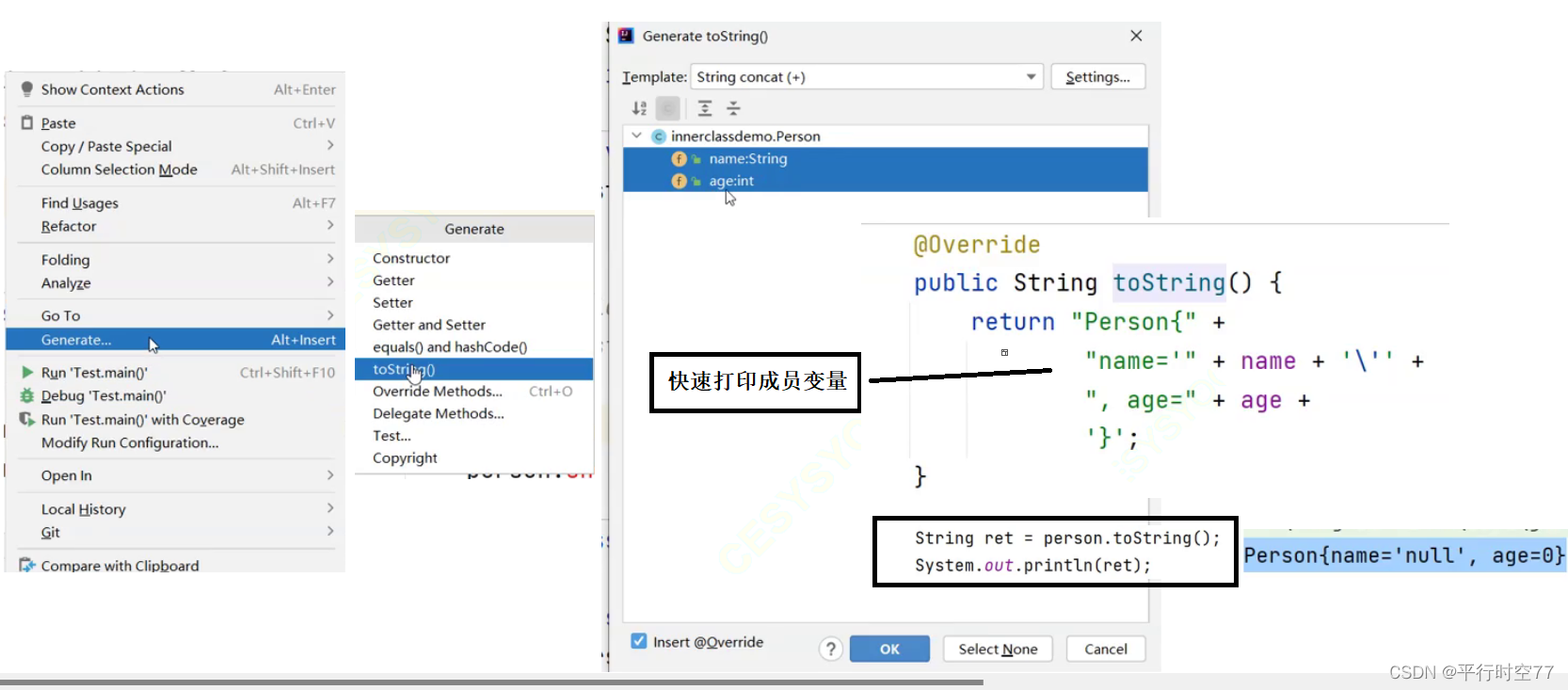Close the Generate toString() dialog

pyautogui.click(x=1136, y=36)
